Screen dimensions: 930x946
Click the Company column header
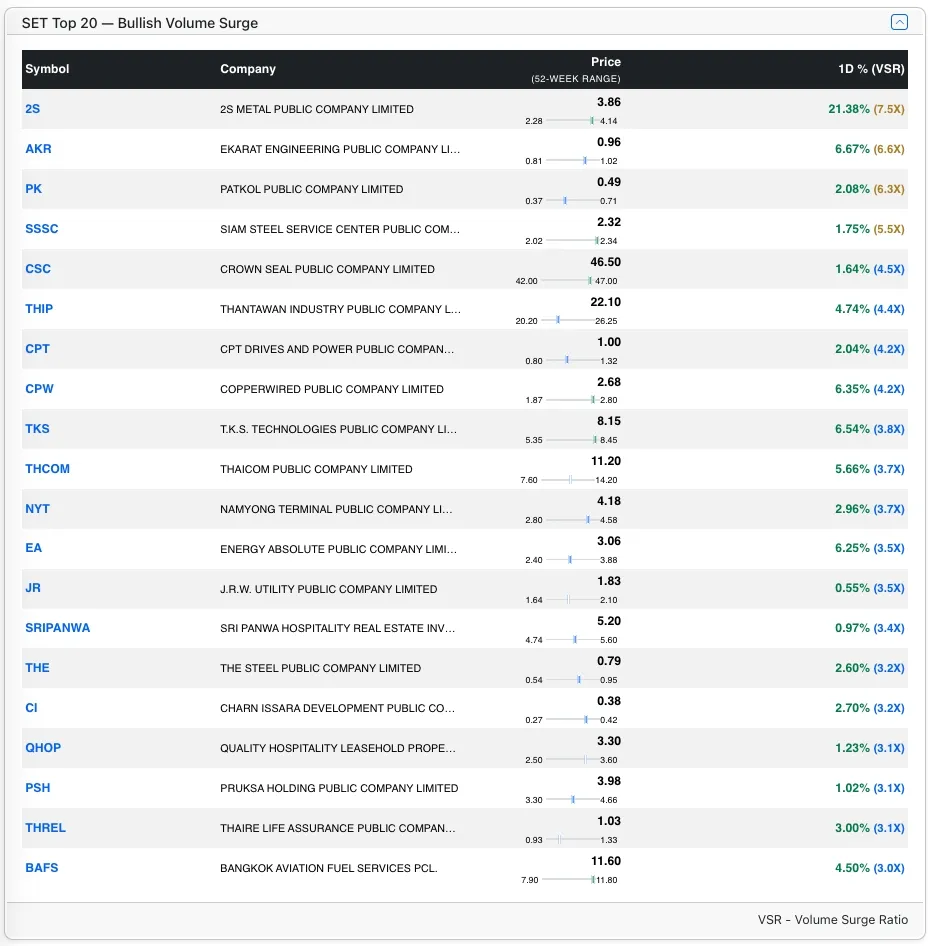click(248, 69)
